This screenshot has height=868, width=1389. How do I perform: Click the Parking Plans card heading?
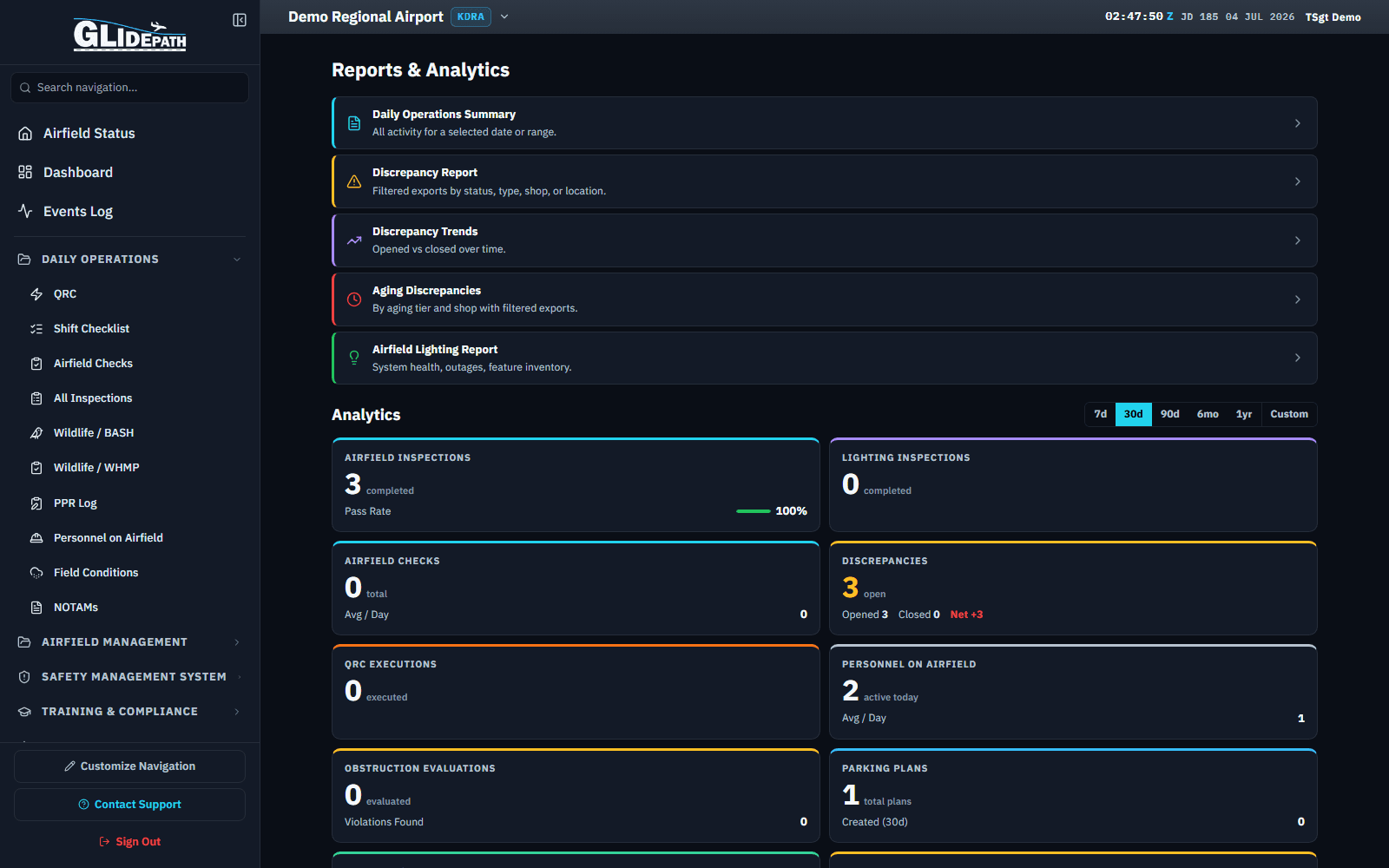pyautogui.click(x=885, y=768)
